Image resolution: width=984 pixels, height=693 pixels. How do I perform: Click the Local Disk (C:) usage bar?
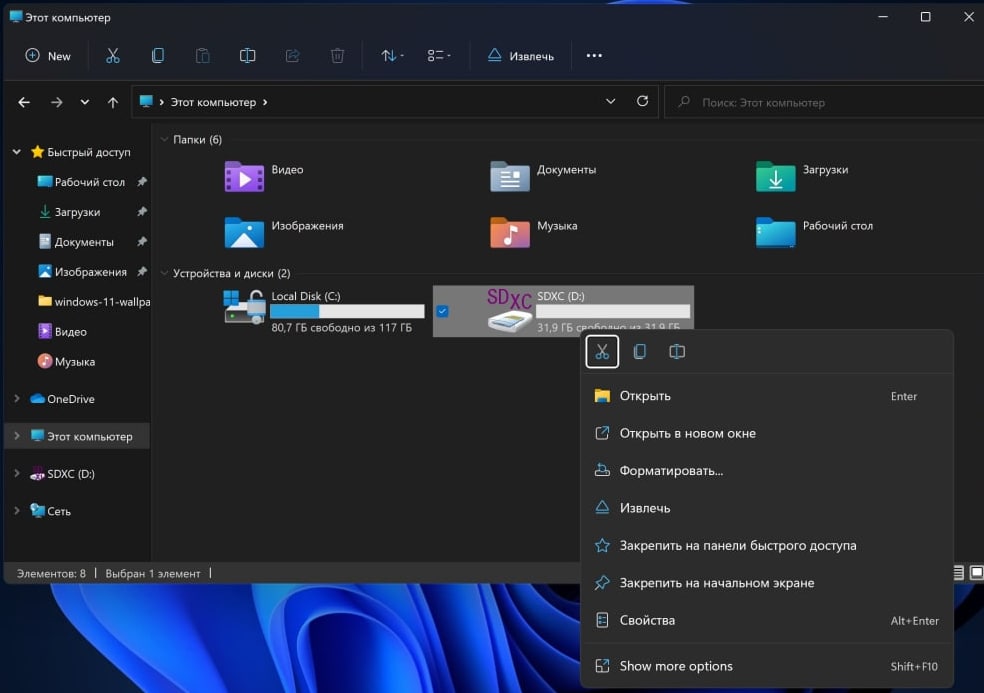[x=347, y=311]
